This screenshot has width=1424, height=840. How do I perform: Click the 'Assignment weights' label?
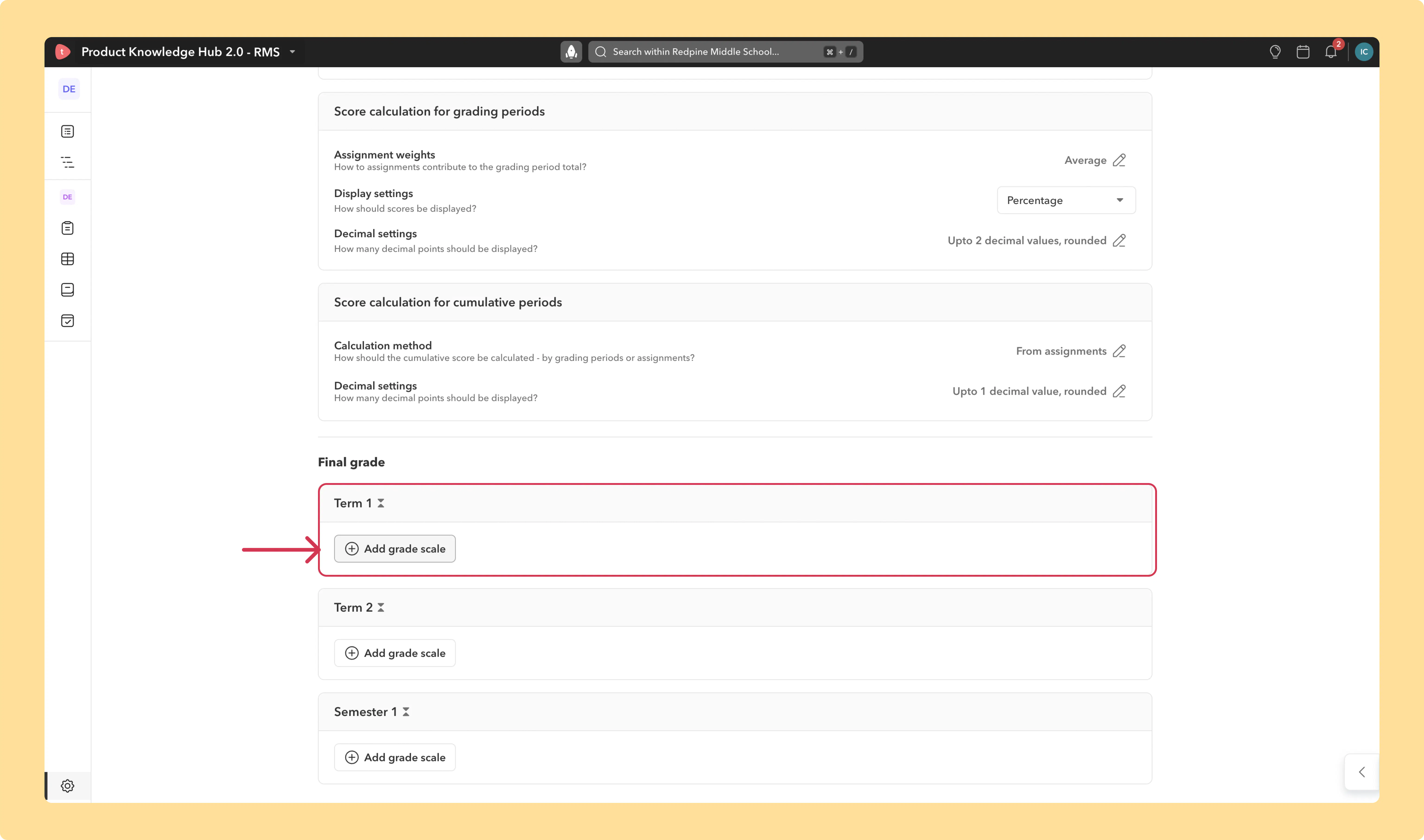point(384,155)
